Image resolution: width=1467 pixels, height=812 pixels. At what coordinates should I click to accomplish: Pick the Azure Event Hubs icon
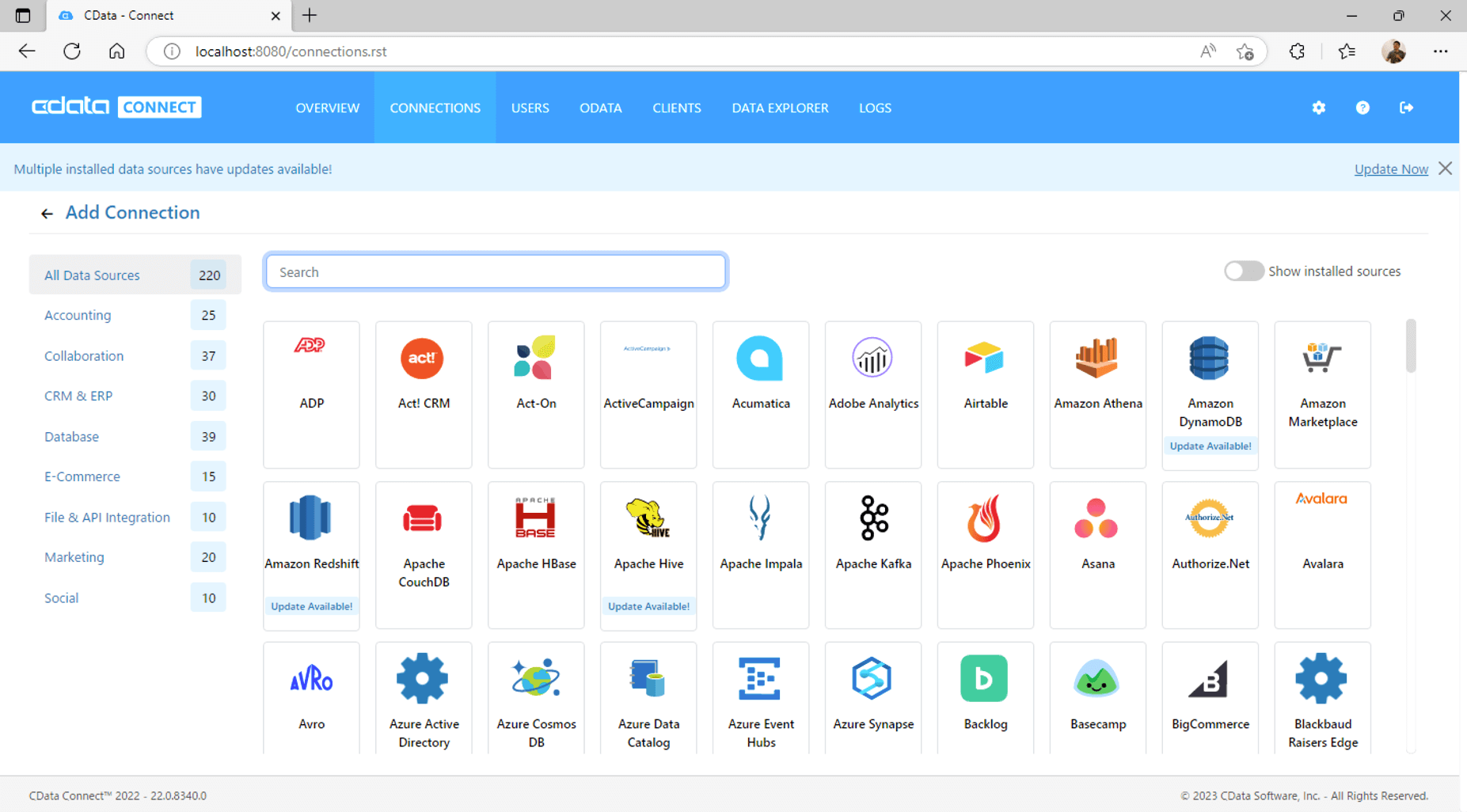pos(760,678)
